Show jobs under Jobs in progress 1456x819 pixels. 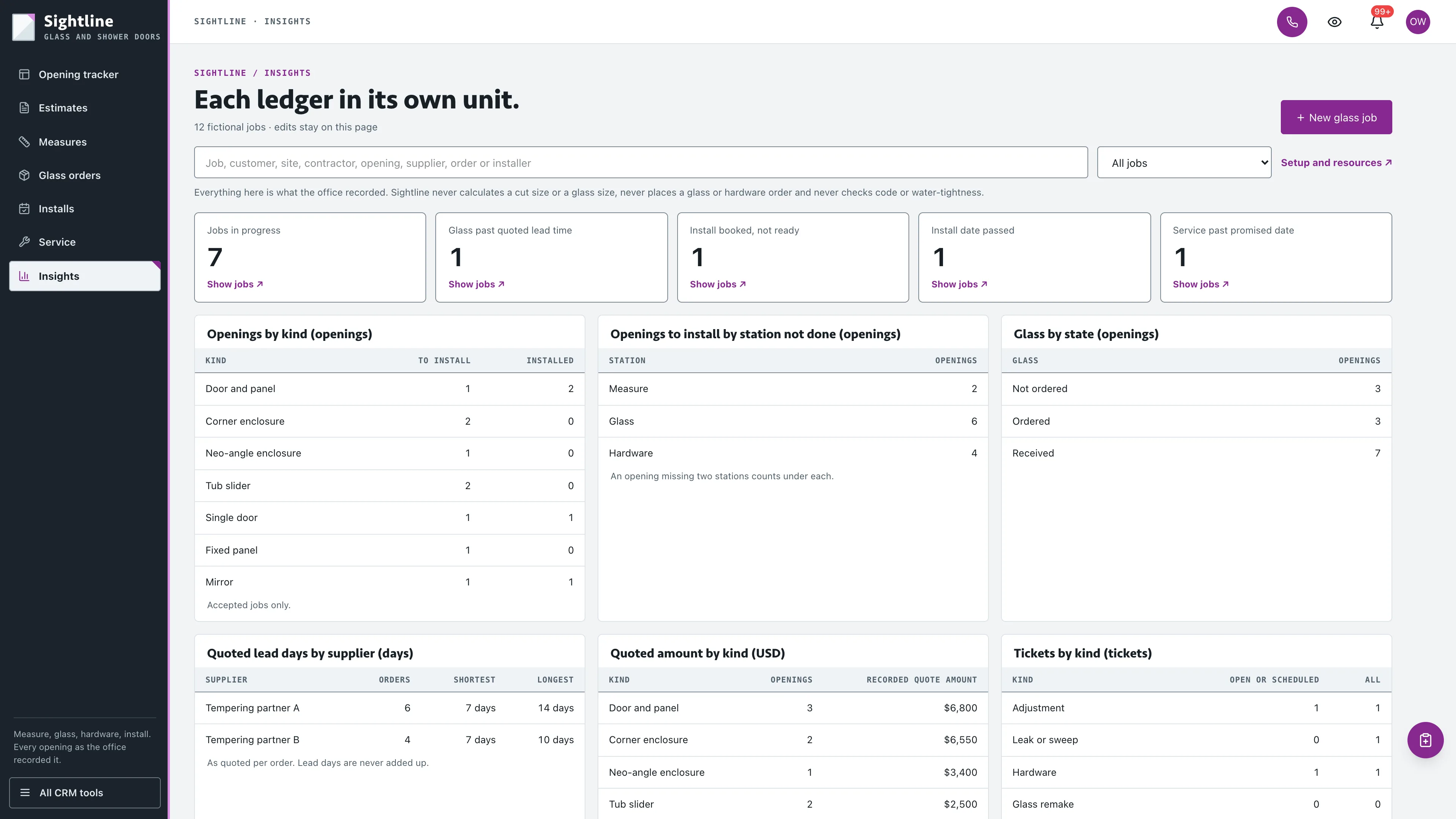[x=235, y=284]
